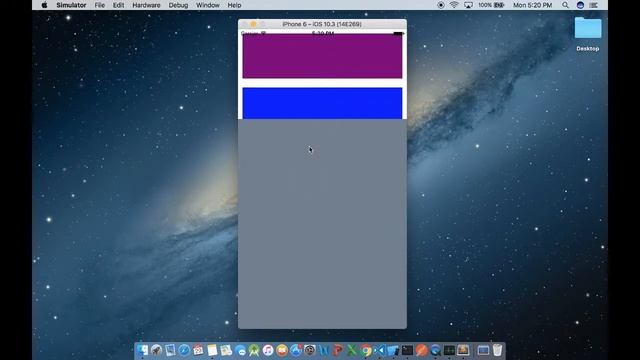Viewport: 640px width, 360px height.
Task: Open the Desktop folder on desktop
Action: pos(588,34)
